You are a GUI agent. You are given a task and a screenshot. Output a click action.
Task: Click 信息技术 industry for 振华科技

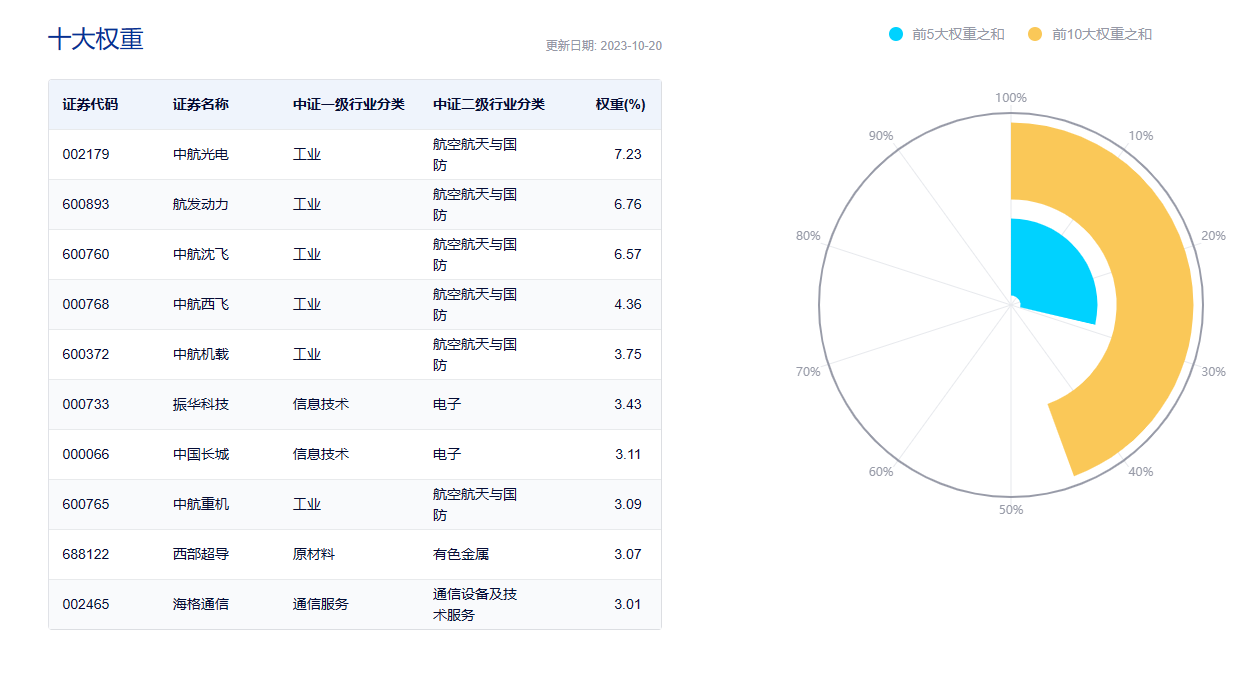(321, 404)
